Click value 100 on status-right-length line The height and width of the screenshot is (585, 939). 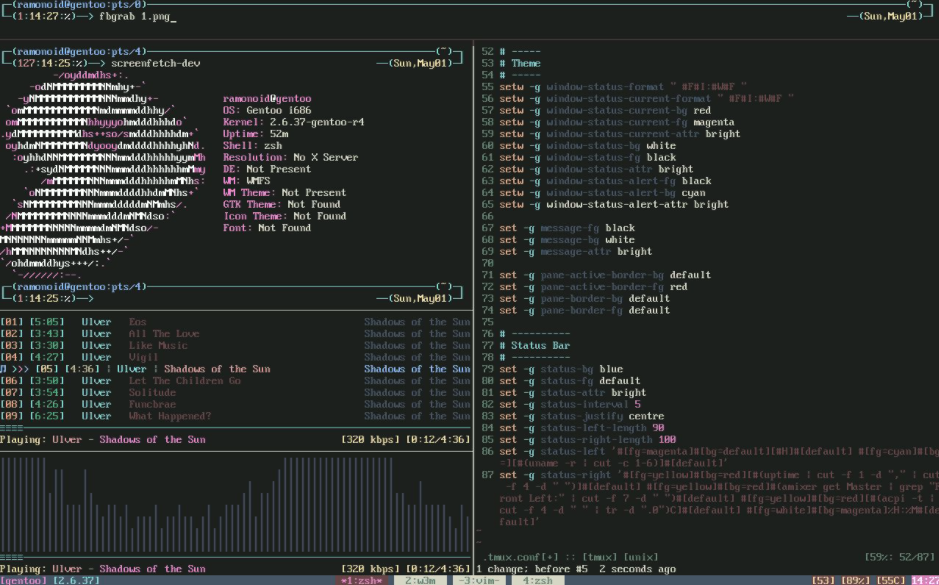coord(667,439)
